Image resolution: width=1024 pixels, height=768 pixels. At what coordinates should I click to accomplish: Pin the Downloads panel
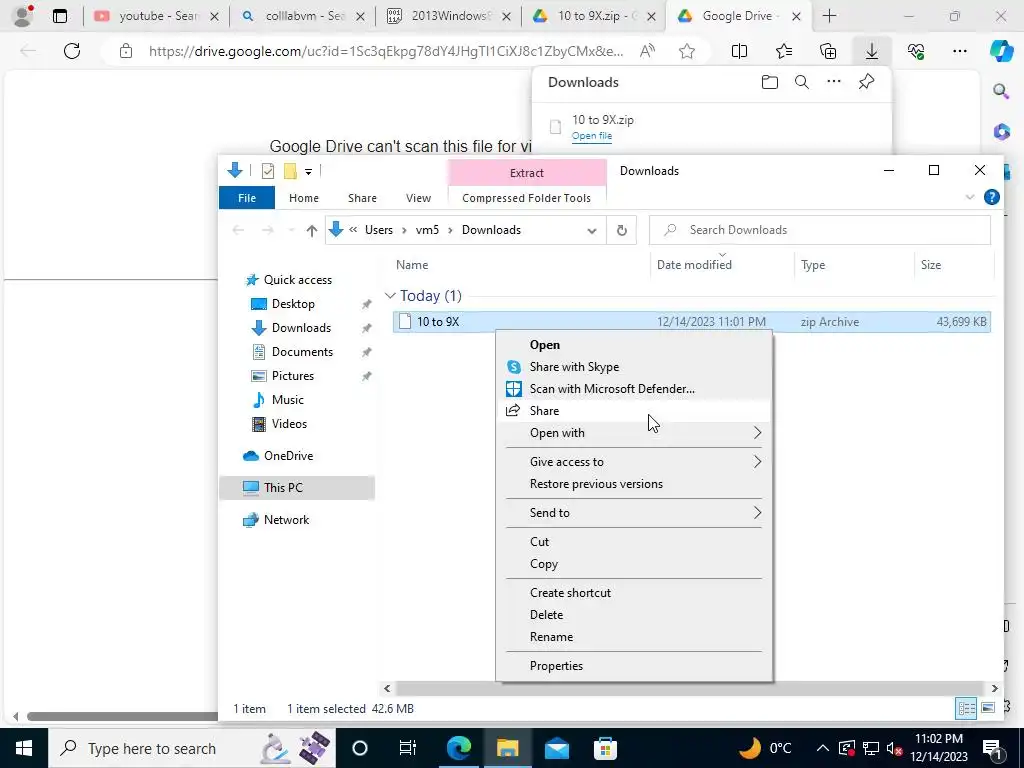pos(866,82)
